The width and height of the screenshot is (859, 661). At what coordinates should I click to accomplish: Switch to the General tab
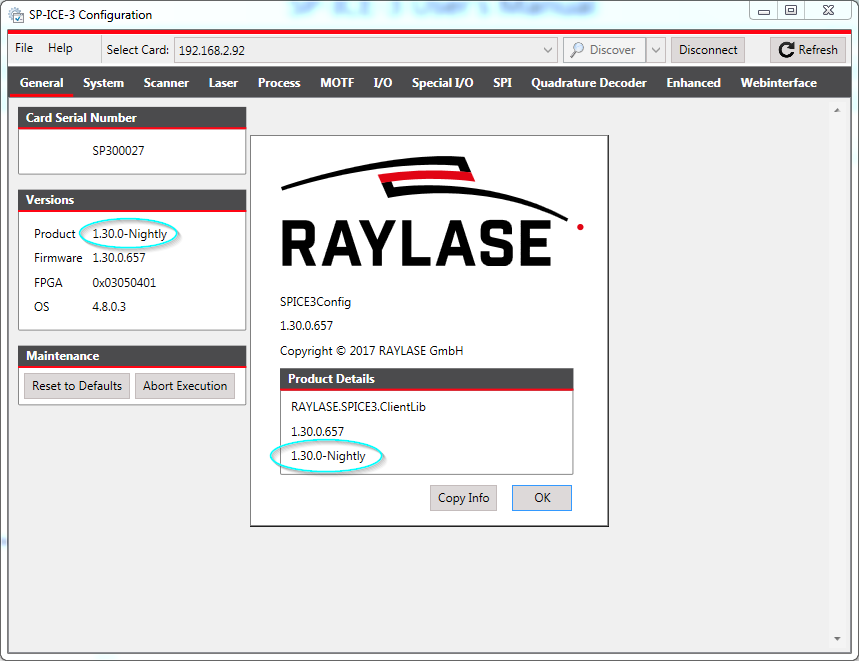(42, 83)
